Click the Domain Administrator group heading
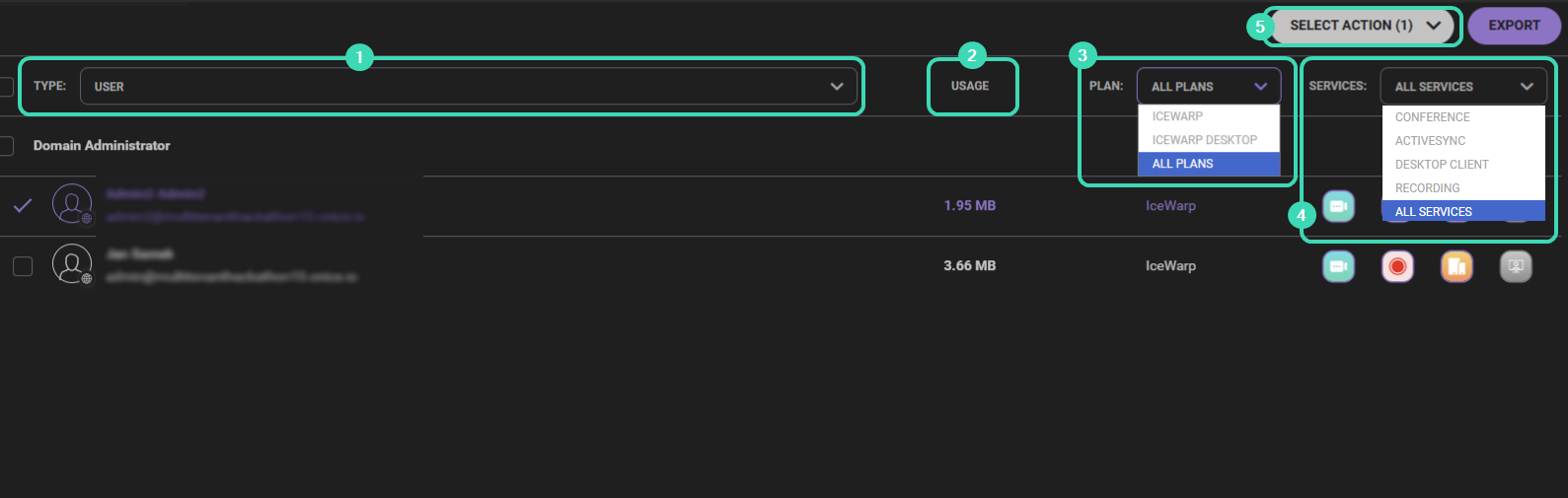The width and height of the screenshot is (1568, 498). pos(102,145)
